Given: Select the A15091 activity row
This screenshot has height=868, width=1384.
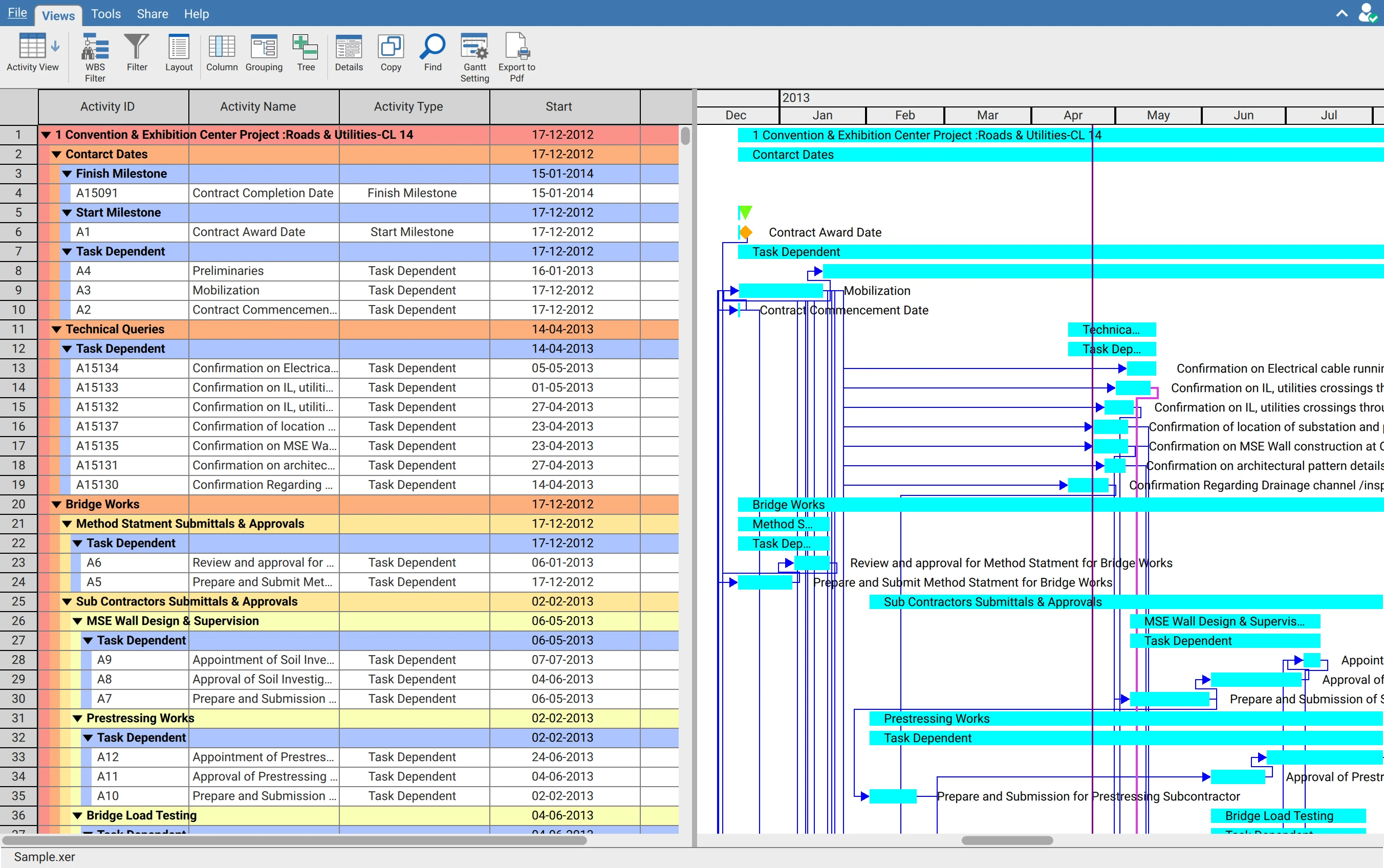Looking at the screenshot, I should (358, 193).
